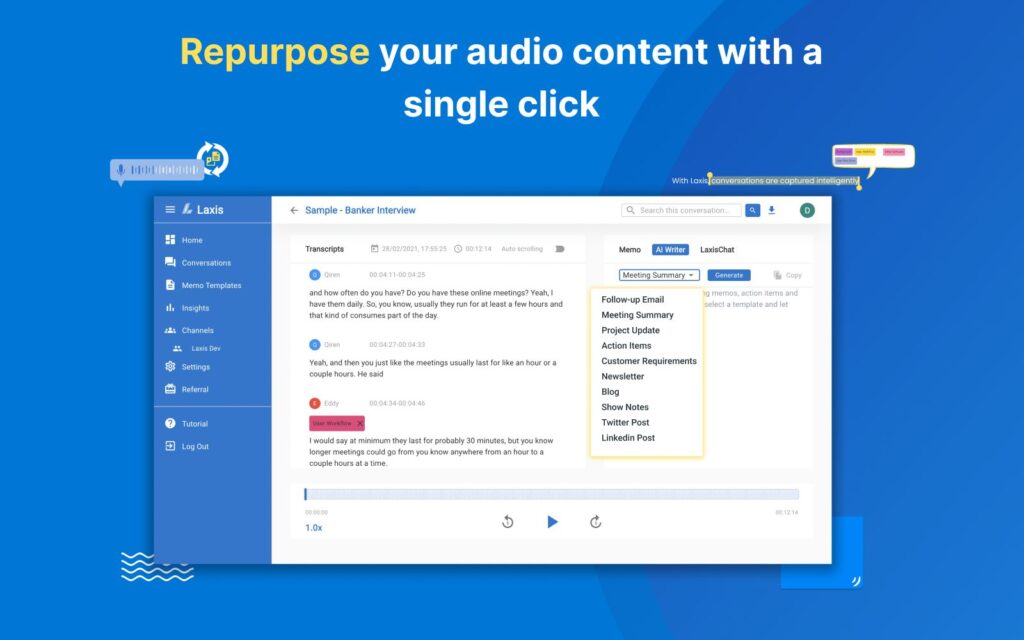Choose Blog from dropdown list
This screenshot has height=640, width=1024.
pos(610,392)
